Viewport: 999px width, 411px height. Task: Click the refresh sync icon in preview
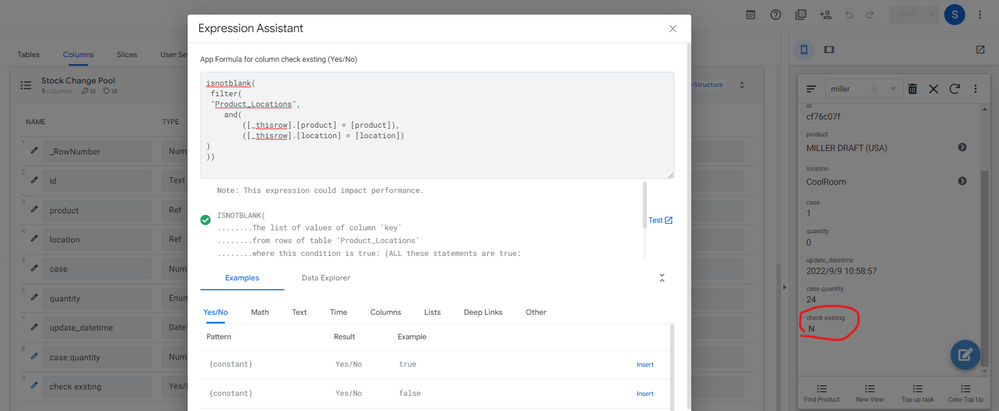point(954,89)
